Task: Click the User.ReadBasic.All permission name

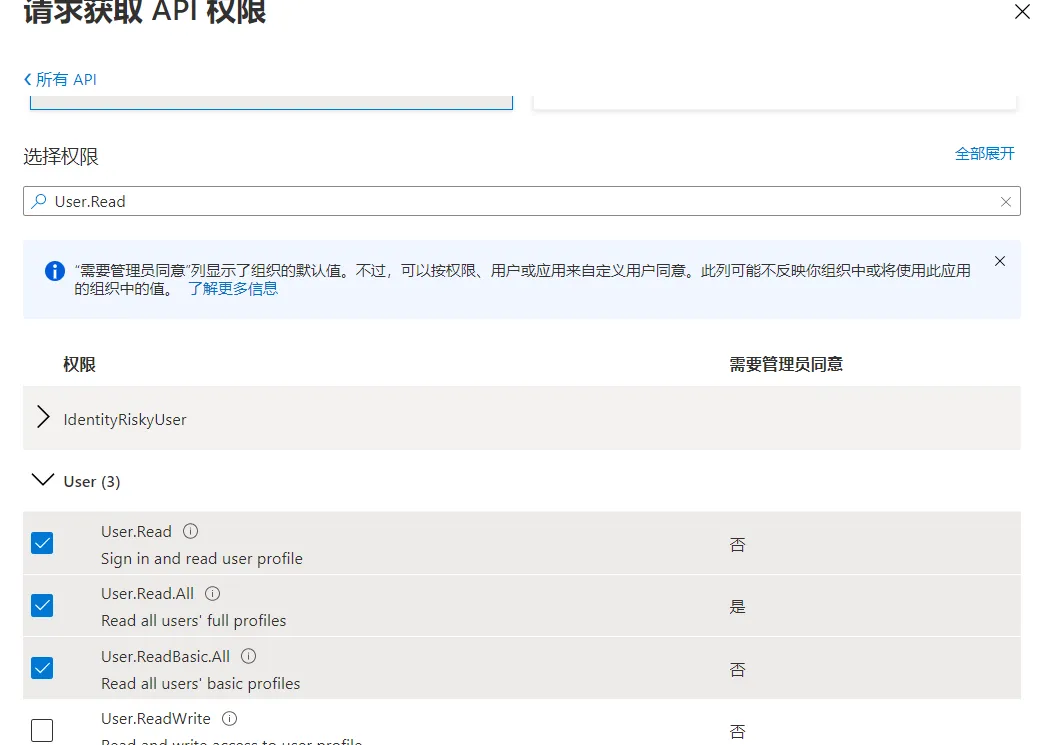Action: [166, 657]
